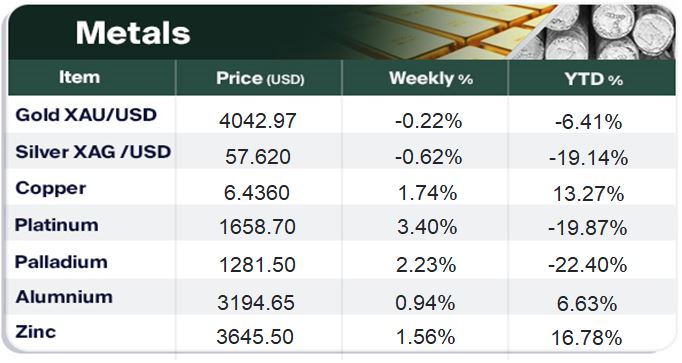This screenshot has width=682, height=363.
Task: Open the Gold XAU/USD row label
Action: pos(86,115)
